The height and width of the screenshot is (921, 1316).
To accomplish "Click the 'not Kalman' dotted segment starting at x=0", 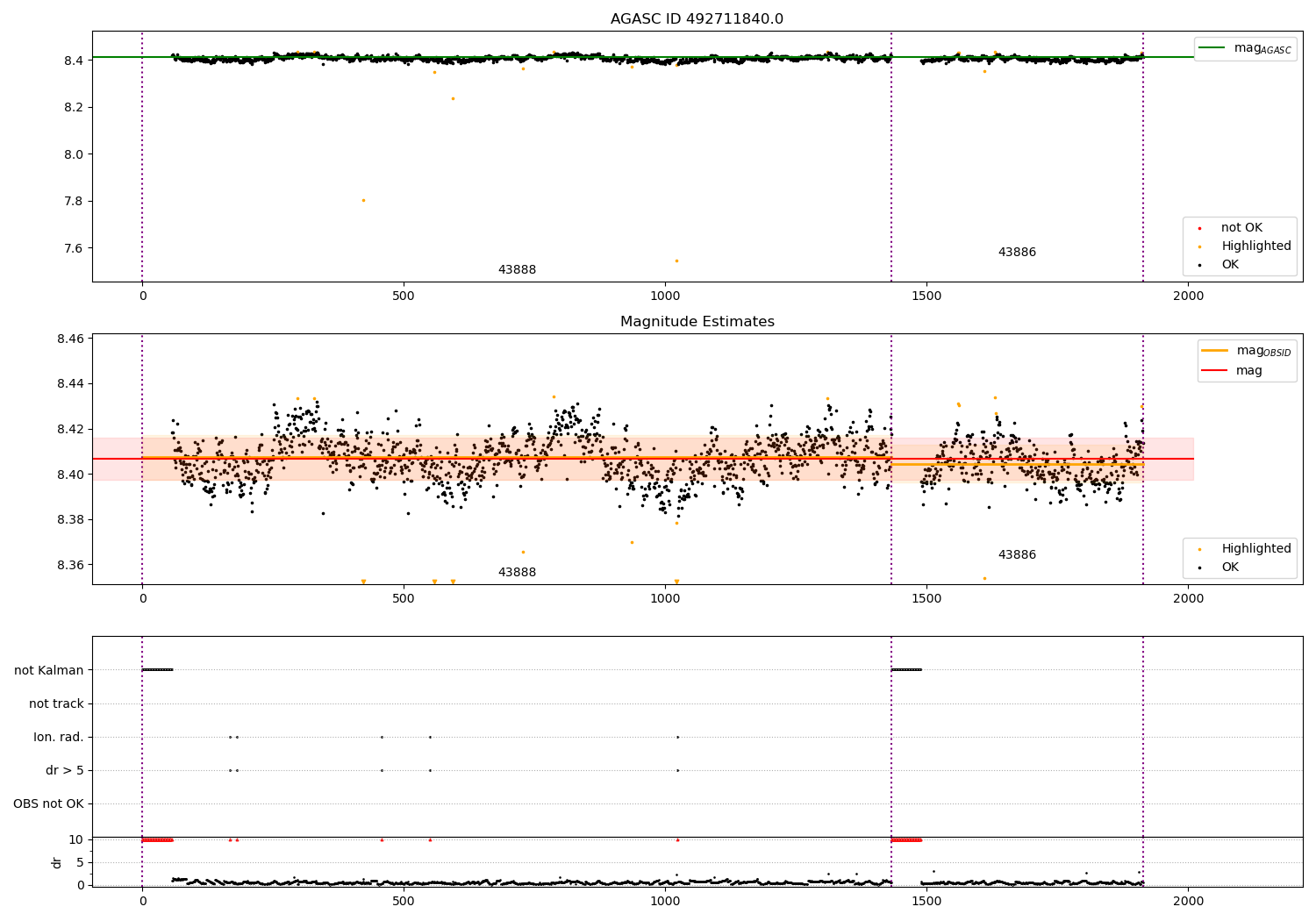I will [x=157, y=670].
